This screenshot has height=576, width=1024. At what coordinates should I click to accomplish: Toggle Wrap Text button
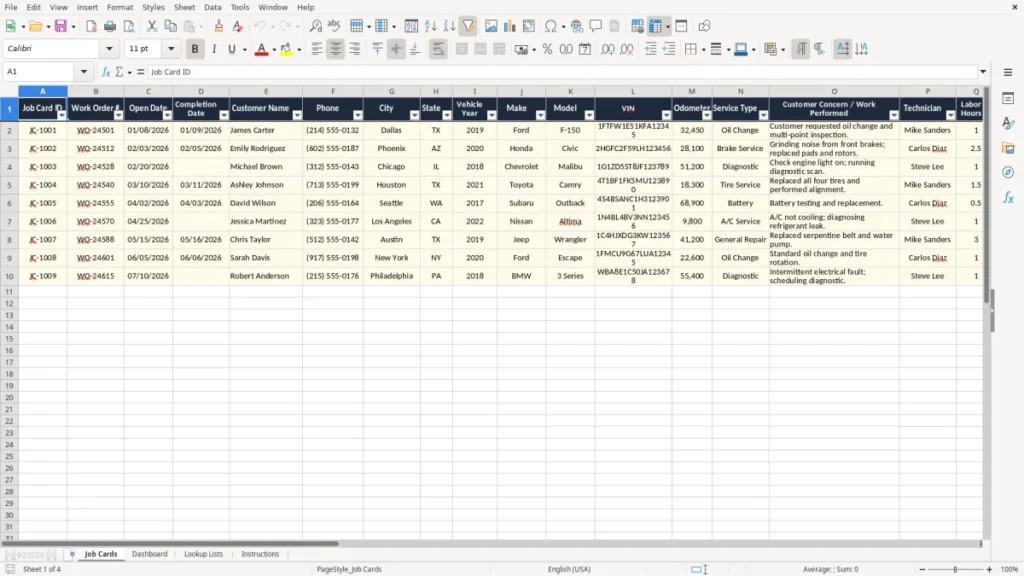point(438,49)
